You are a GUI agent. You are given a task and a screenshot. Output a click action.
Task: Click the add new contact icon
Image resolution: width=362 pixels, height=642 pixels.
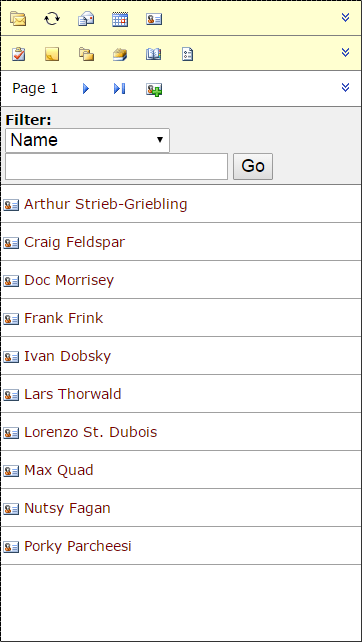[x=154, y=89]
